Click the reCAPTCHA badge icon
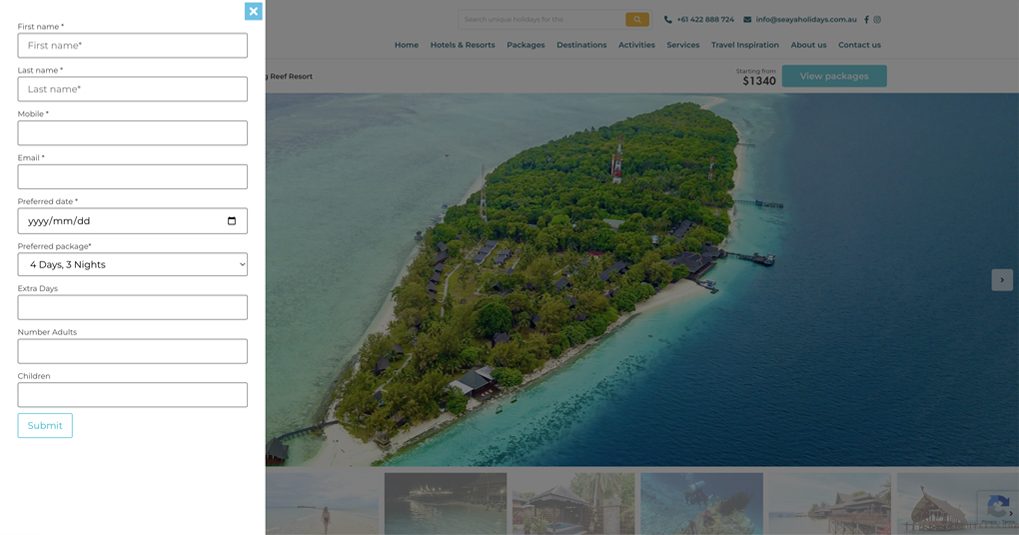 click(999, 506)
